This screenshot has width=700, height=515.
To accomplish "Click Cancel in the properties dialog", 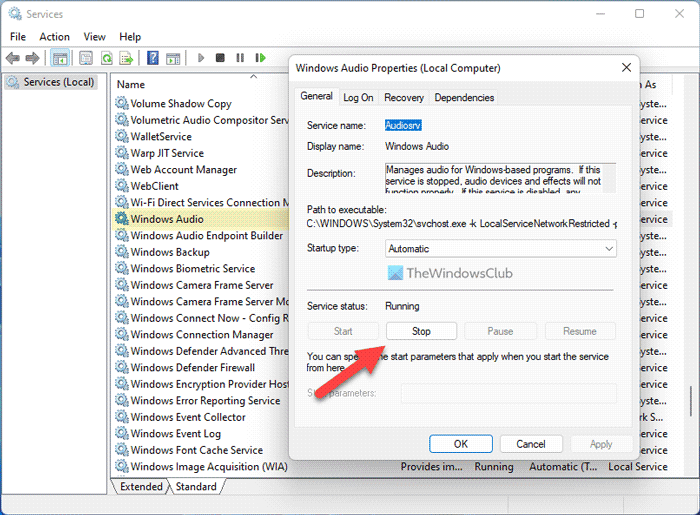I will point(531,444).
